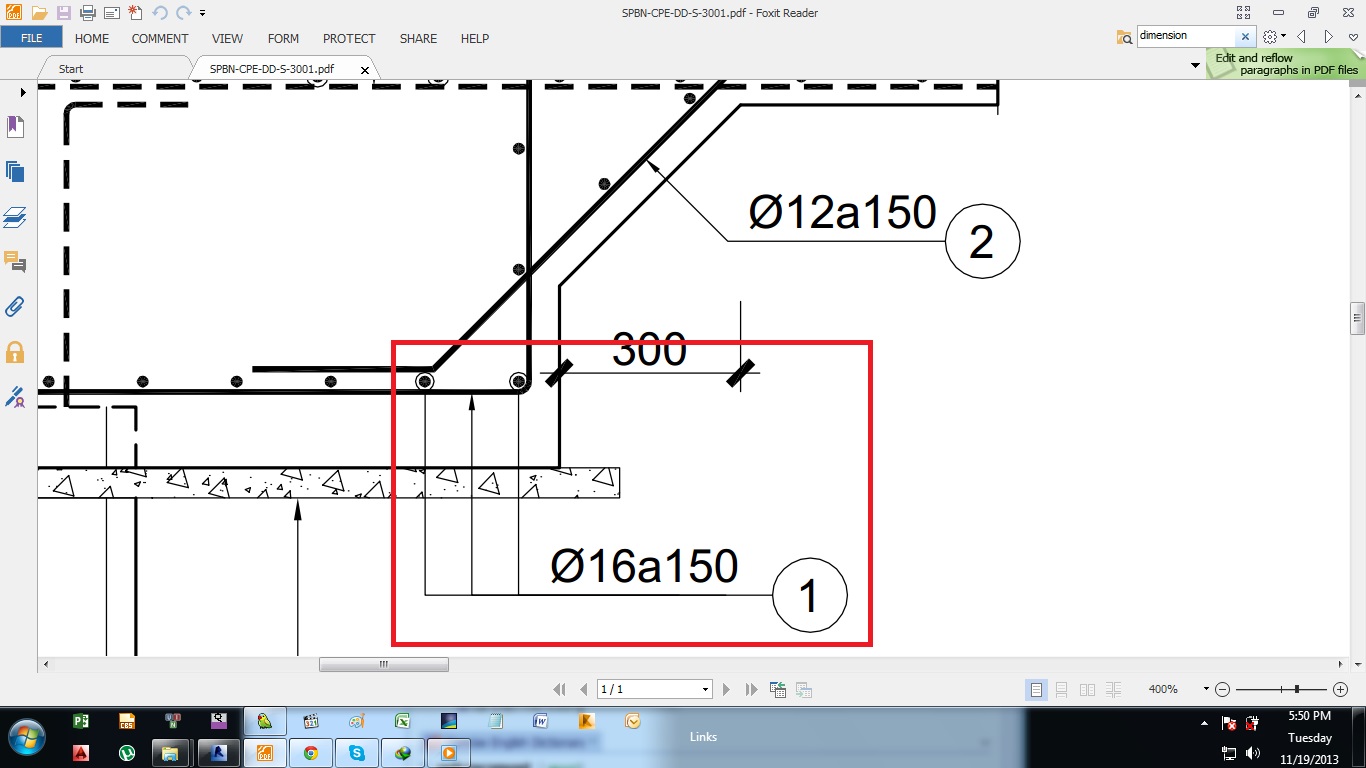
Task: Redo the last action
Action: pyautogui.click(x=183, y=13)
